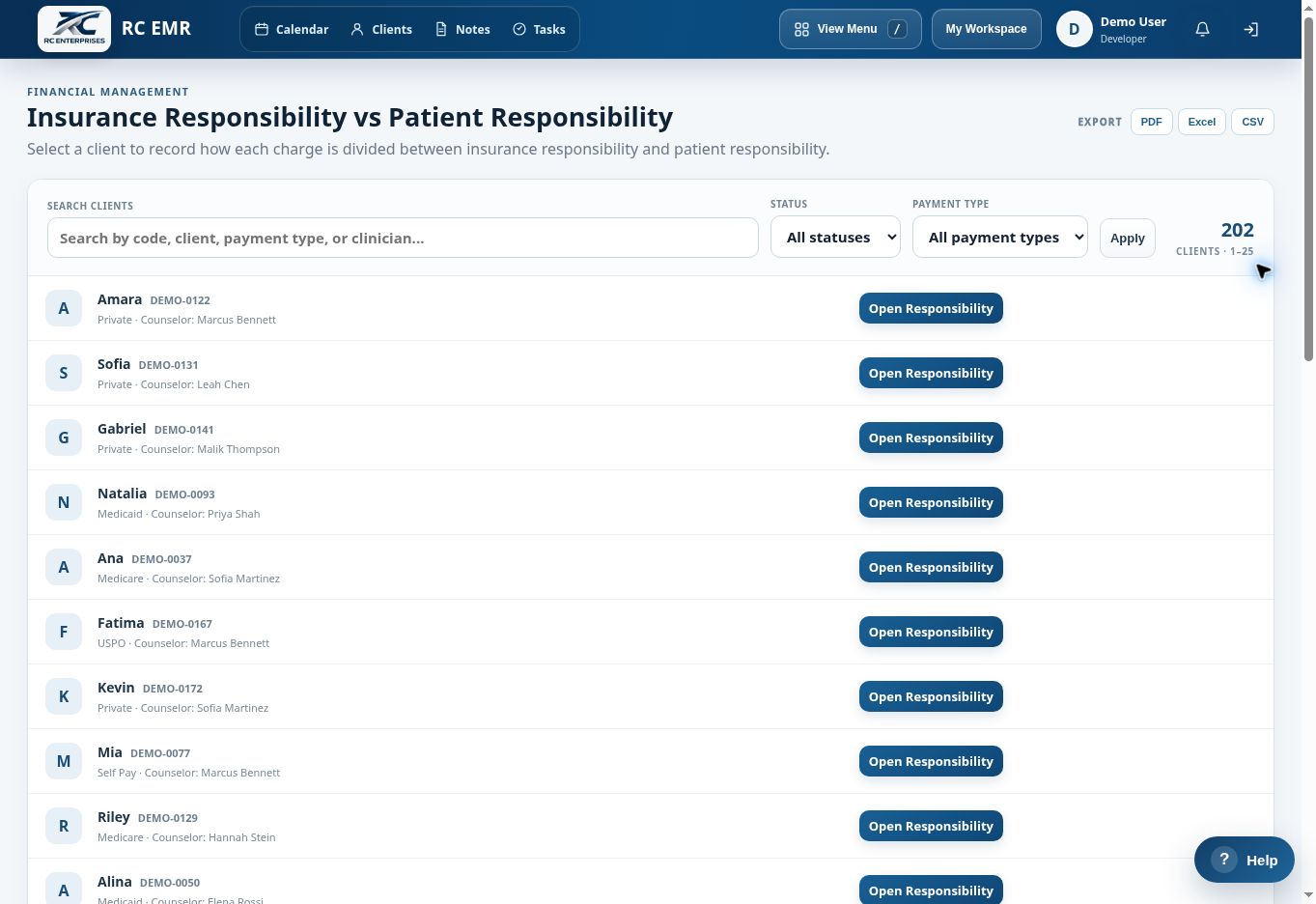
Task: Click 'Self Pay · Counselor: Marcus Bennett' text
Action: click(x=188, y=773)
